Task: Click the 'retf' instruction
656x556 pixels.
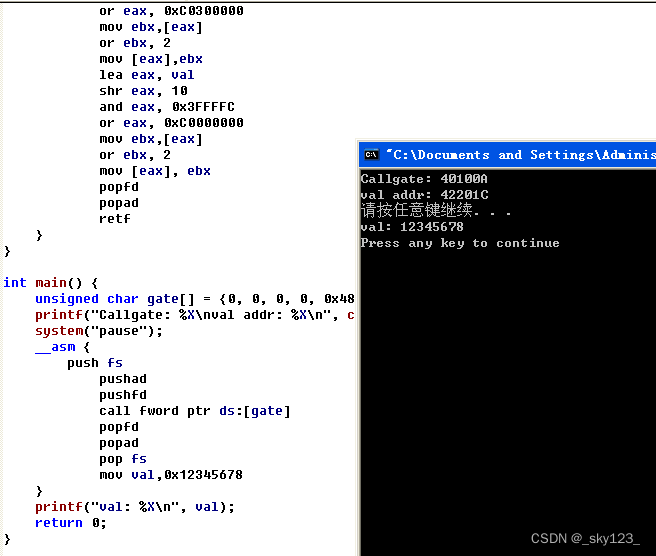Action: click(115, 219)
